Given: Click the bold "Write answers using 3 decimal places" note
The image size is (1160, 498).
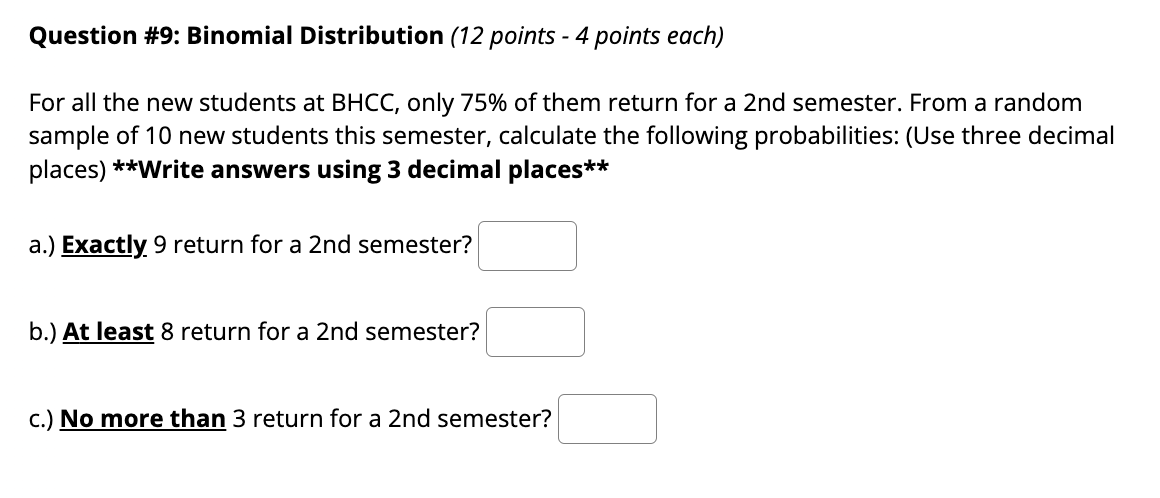Looking at the screenshot, I should tap(361, 170).
